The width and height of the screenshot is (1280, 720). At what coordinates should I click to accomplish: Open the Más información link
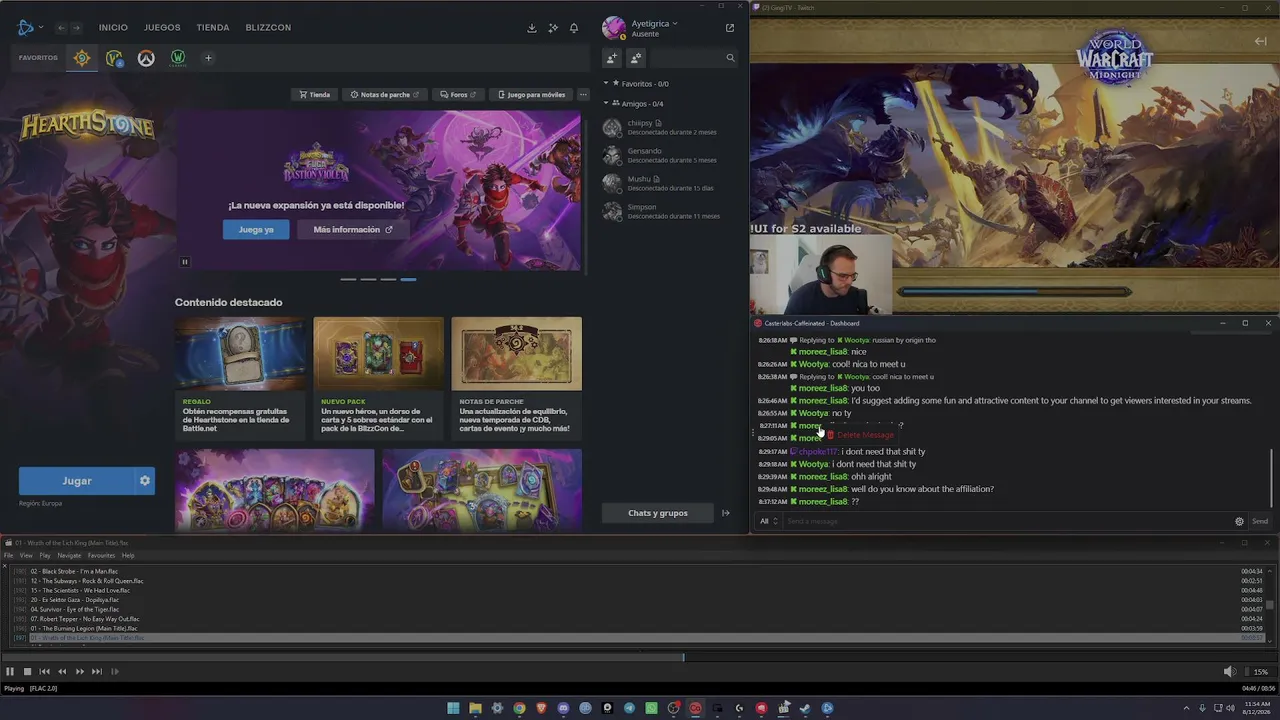click(x=353, y=230)
